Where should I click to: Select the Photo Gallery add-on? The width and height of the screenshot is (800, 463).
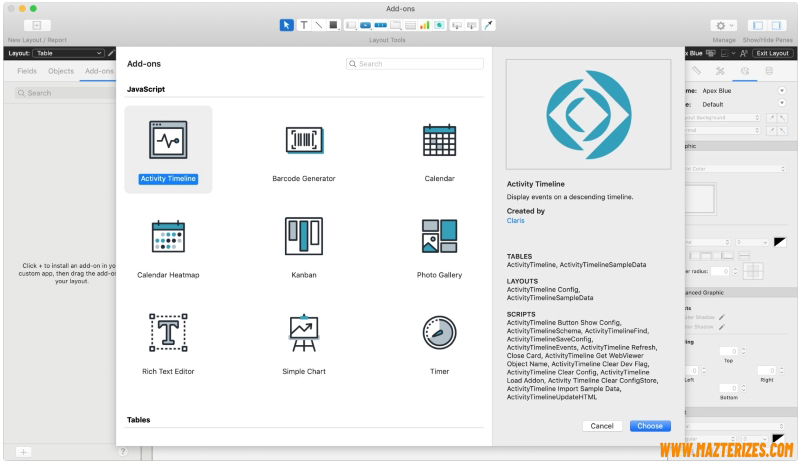[439, 246]
